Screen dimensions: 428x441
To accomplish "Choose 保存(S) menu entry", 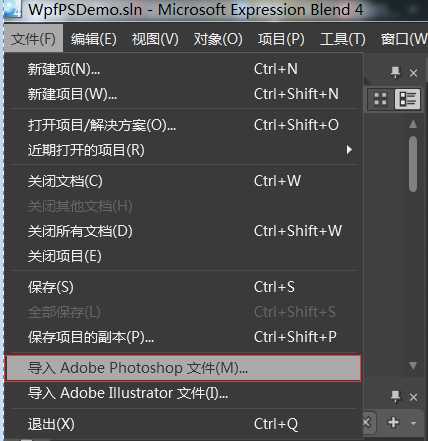I will [183, 287].
